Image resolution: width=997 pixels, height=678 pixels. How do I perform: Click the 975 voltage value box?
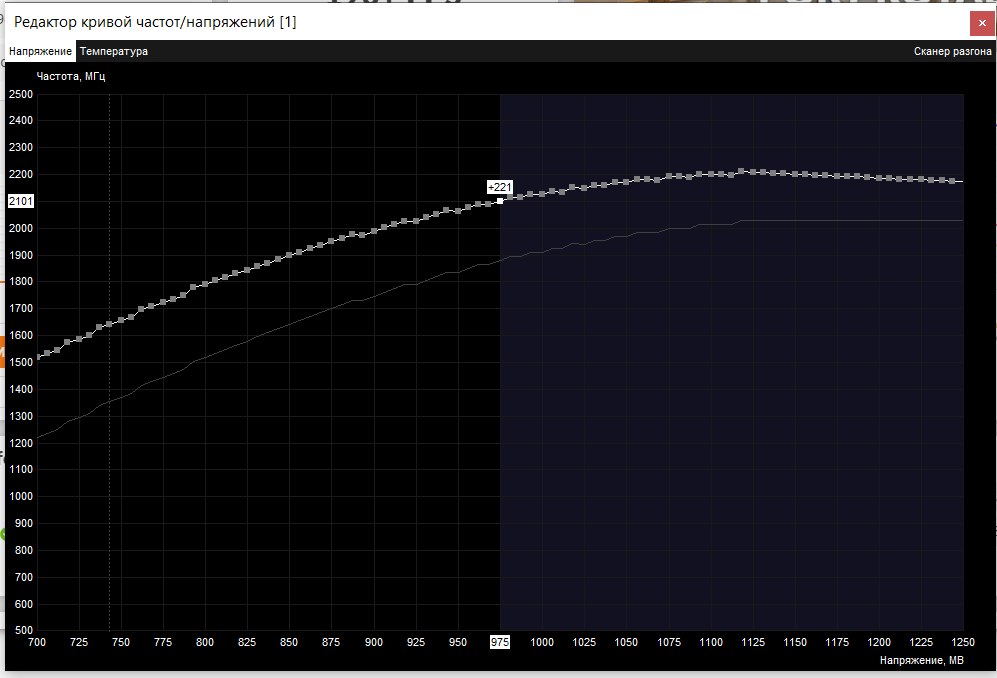tap(500, 642)
